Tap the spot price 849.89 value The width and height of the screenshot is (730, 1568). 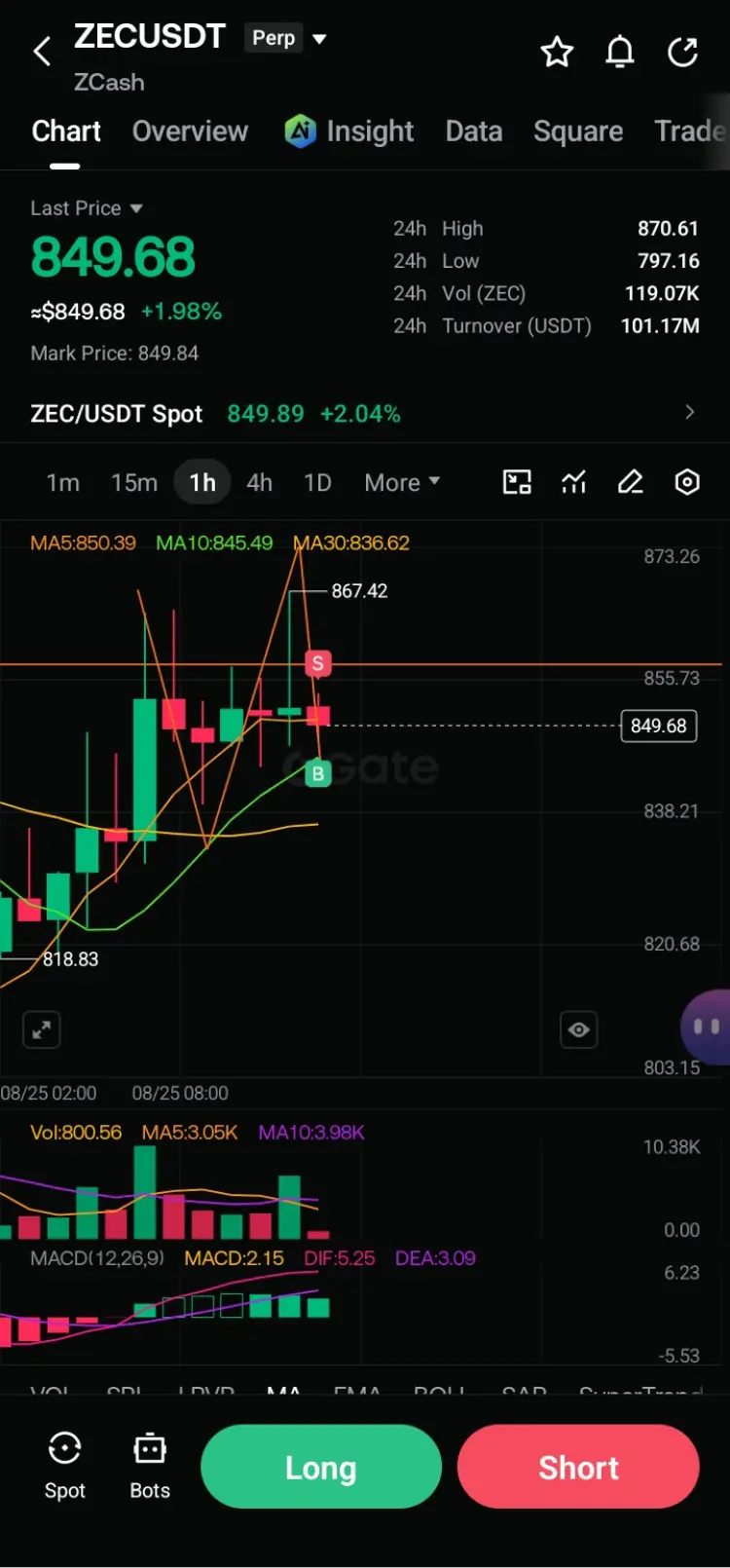click(266, 414)
